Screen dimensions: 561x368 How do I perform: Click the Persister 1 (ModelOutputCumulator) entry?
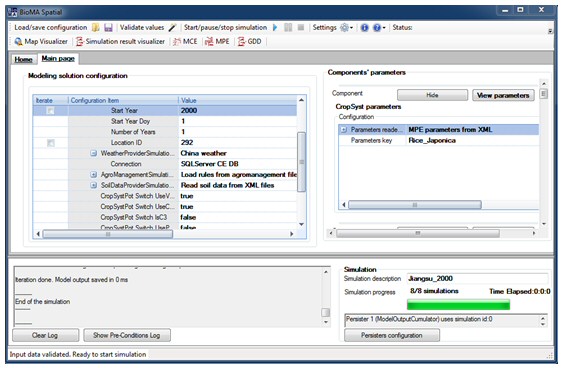419,319
